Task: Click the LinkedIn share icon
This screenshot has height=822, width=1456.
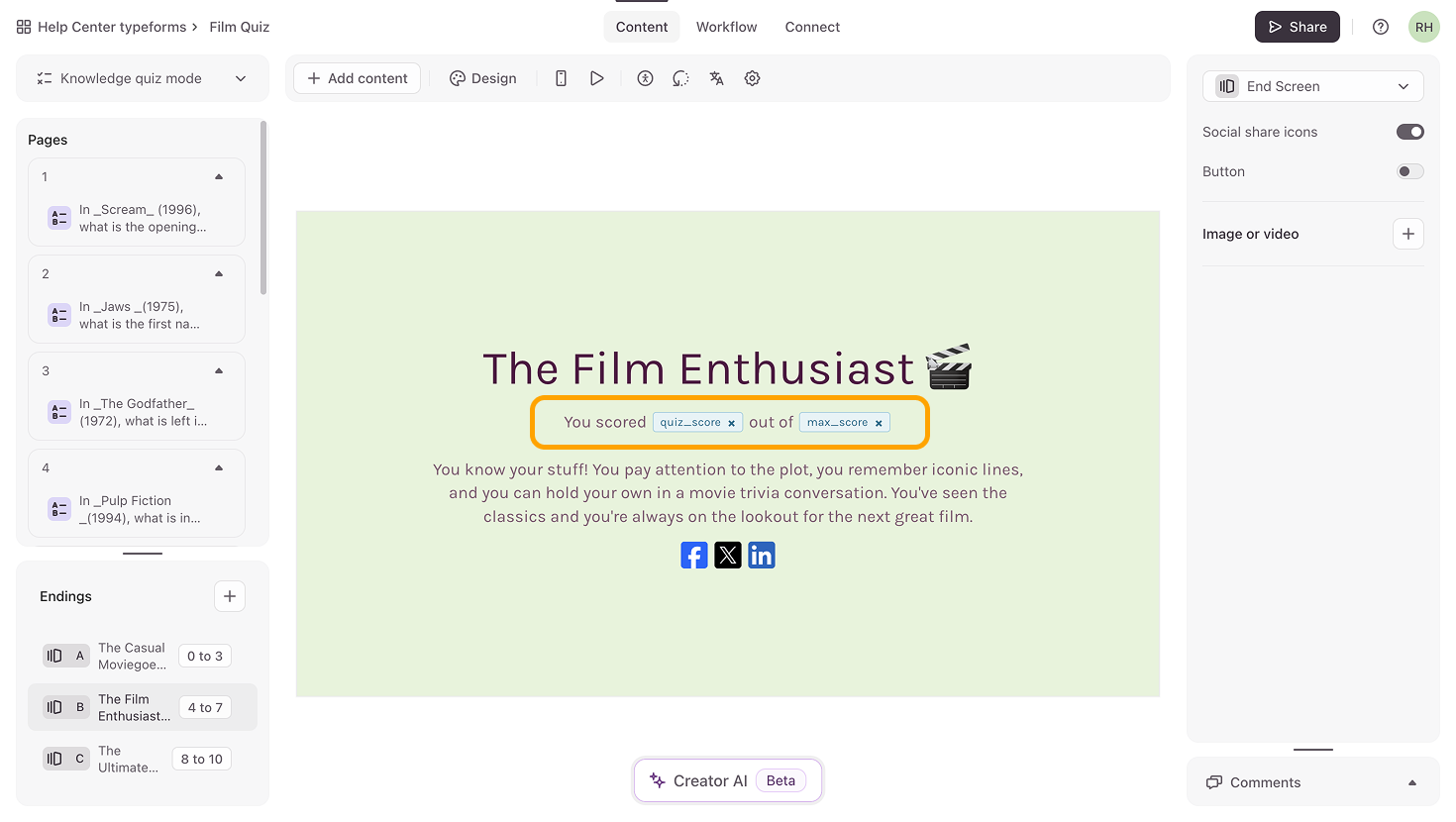Action: pos(762,556)
